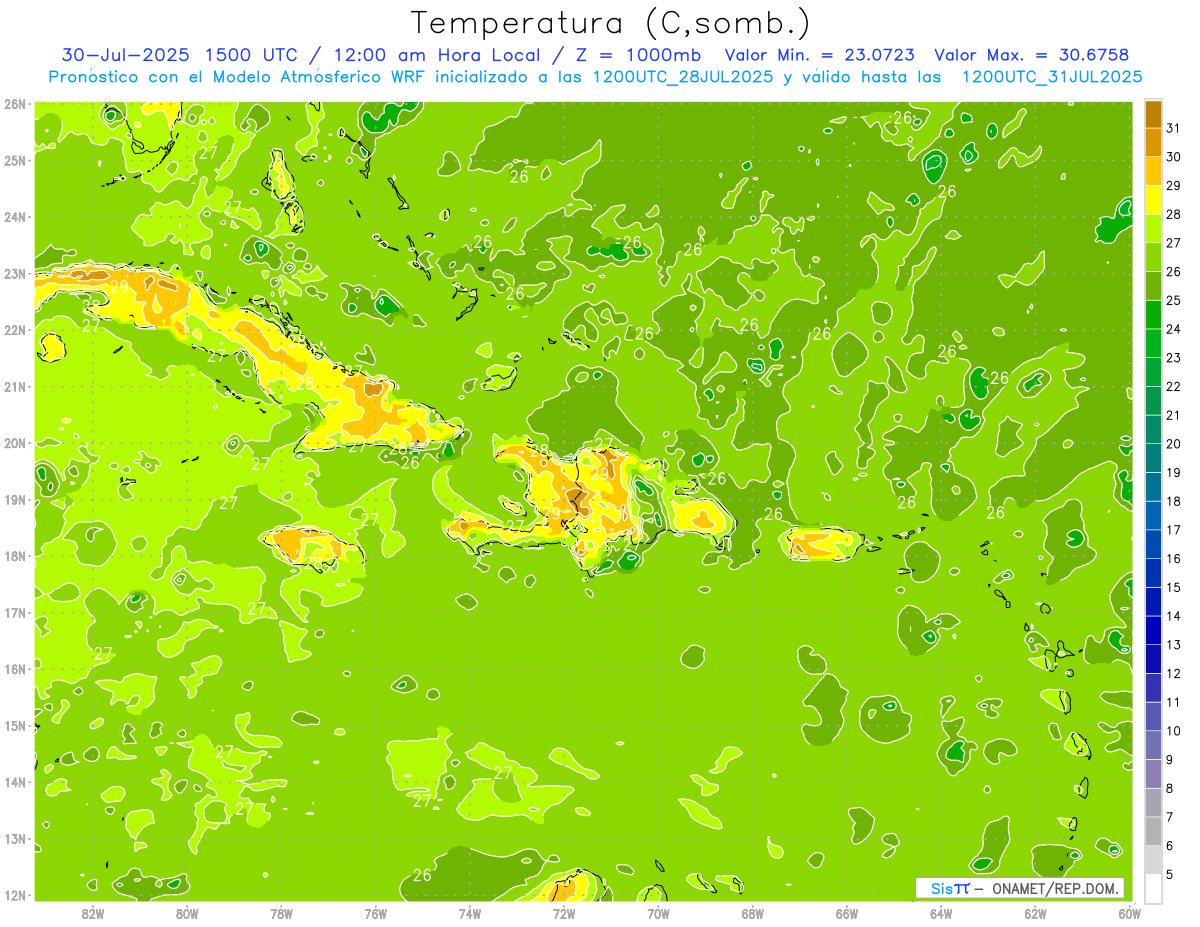Click the legend value label '27'
Screen dimensions: 1200x927
click(x=1173, y=243)
